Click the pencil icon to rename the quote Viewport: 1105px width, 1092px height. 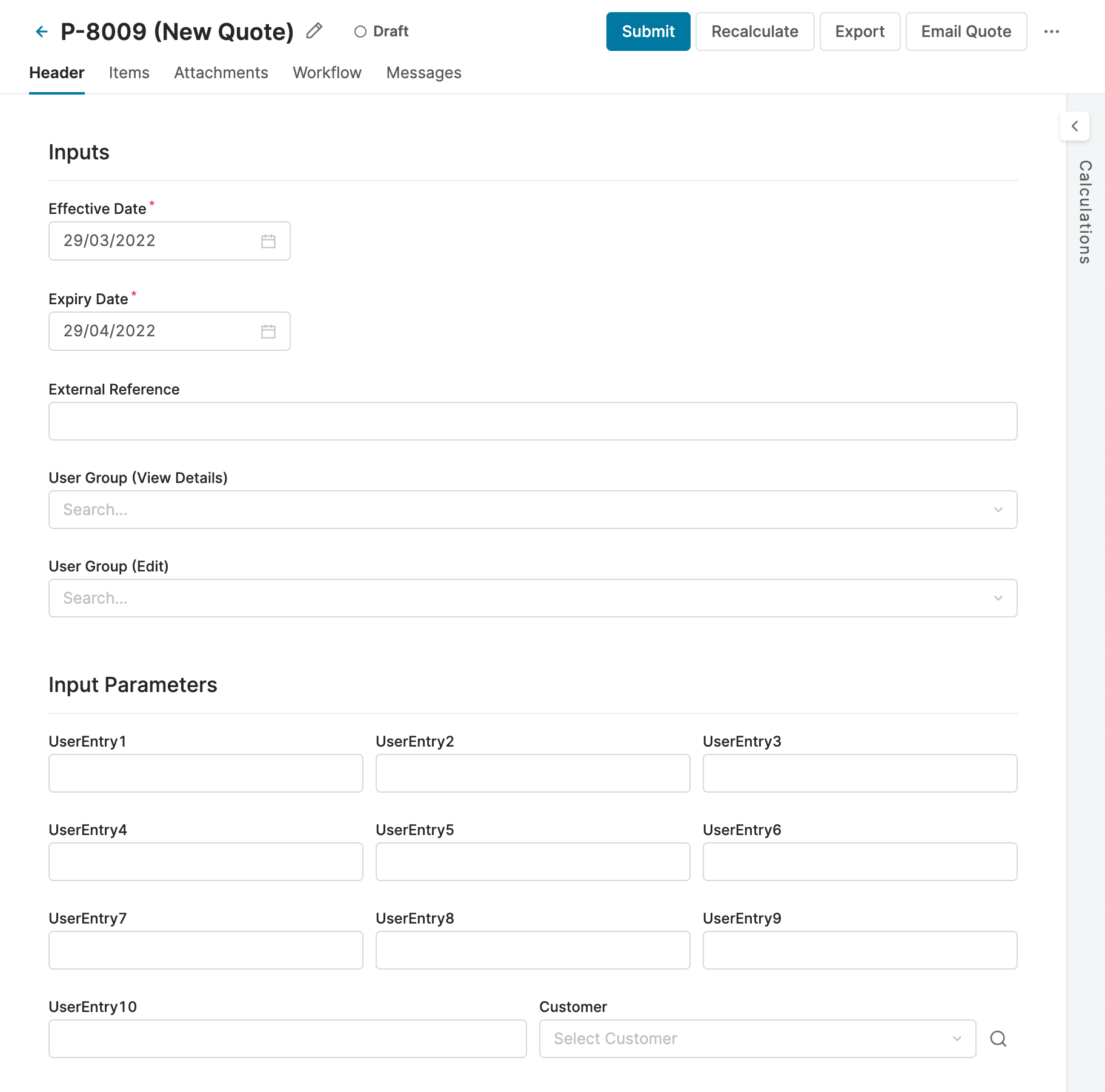[x=314, y=31]
